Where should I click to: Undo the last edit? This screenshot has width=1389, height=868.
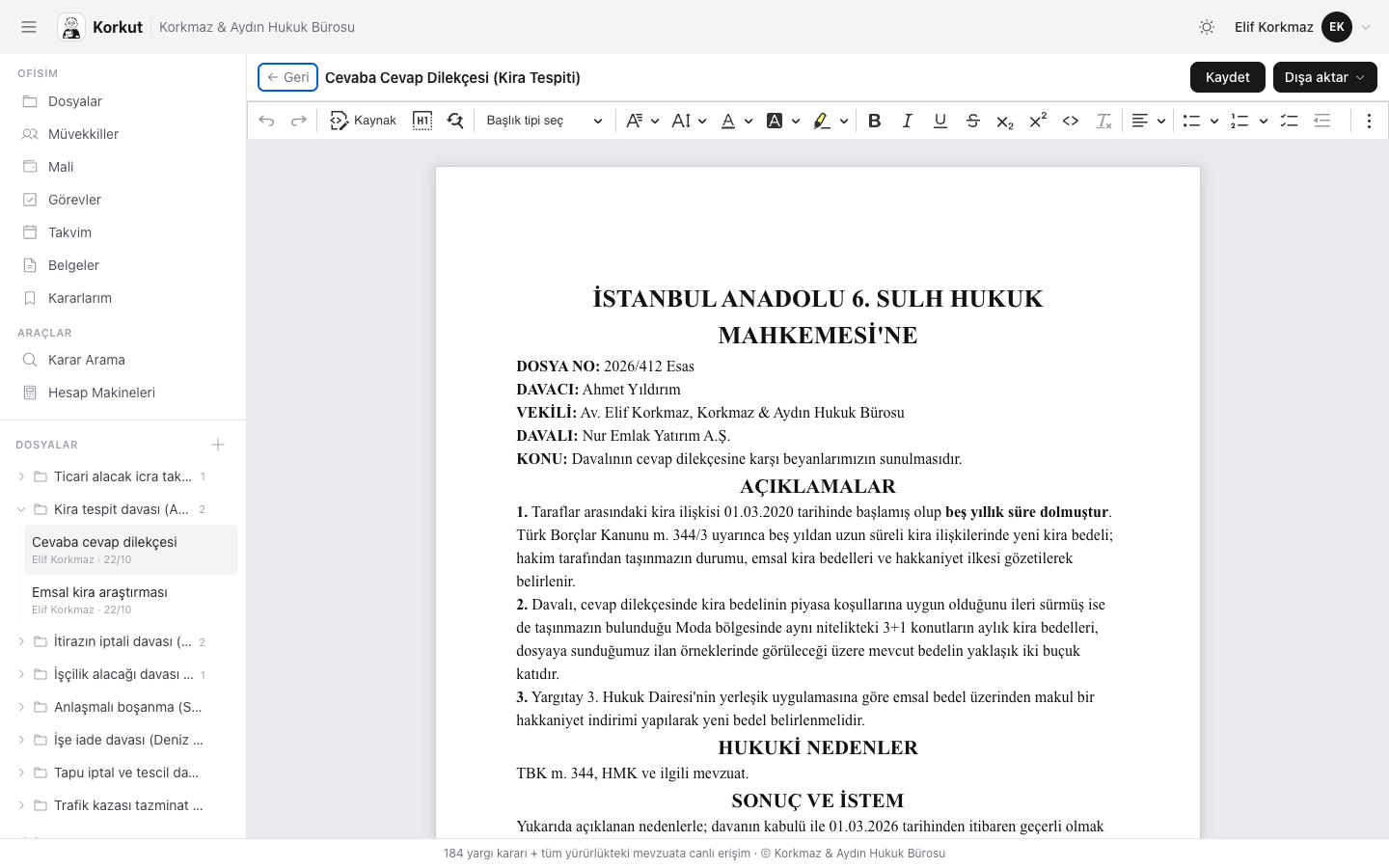(267, 121)
